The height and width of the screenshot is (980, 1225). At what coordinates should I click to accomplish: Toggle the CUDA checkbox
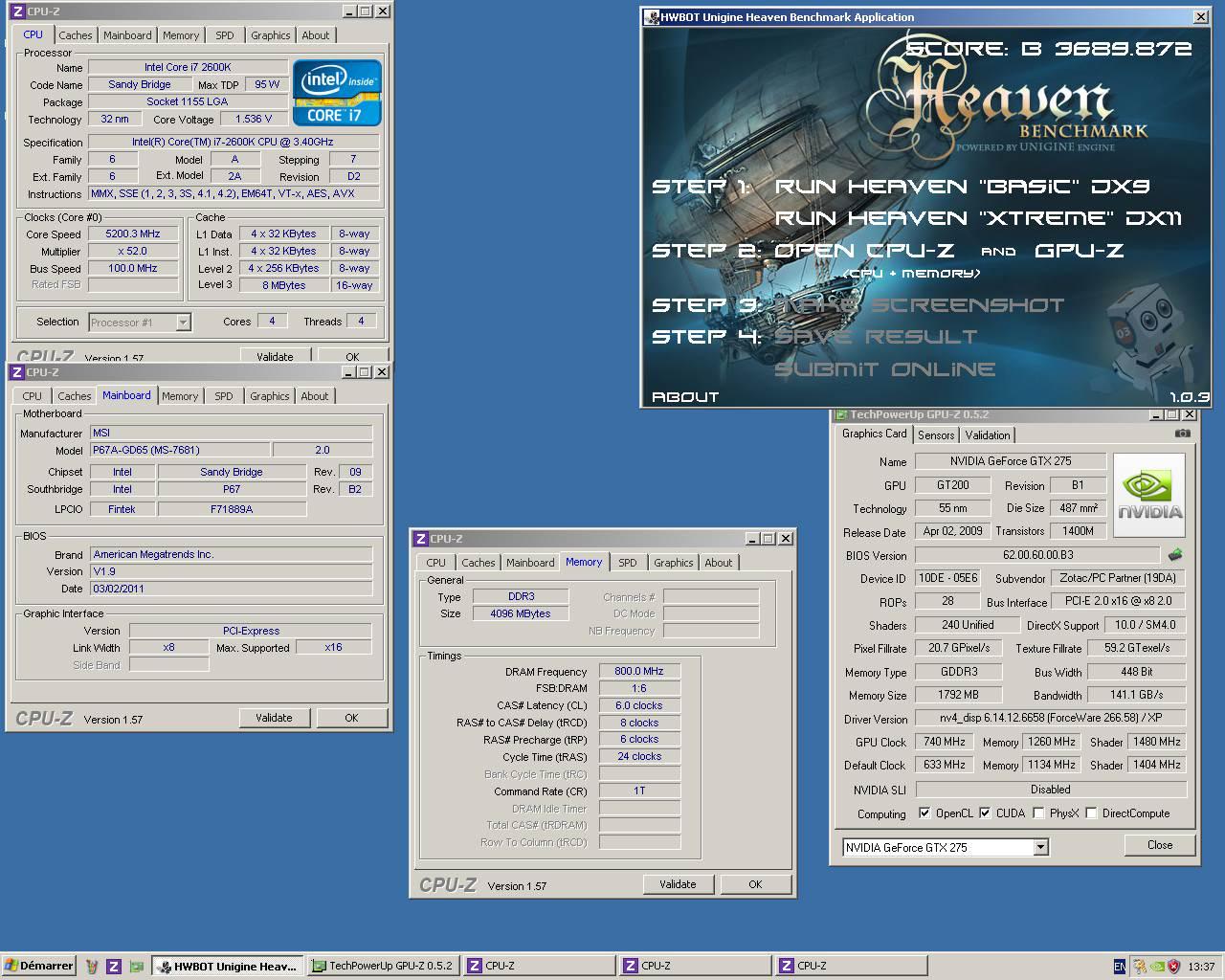[985, 813]
